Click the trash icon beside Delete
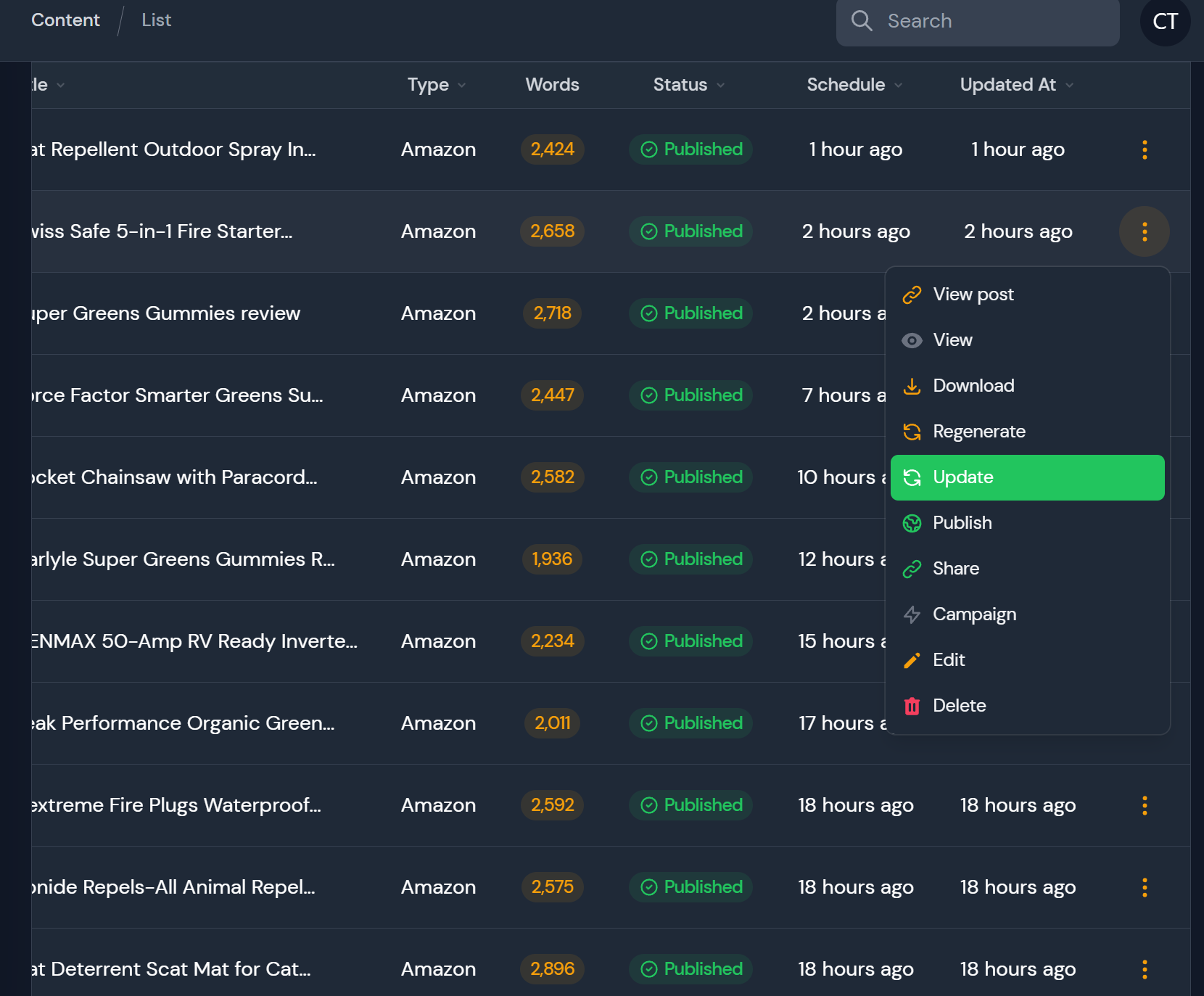This screenshot has width=1204, height=996. (912, 706)
